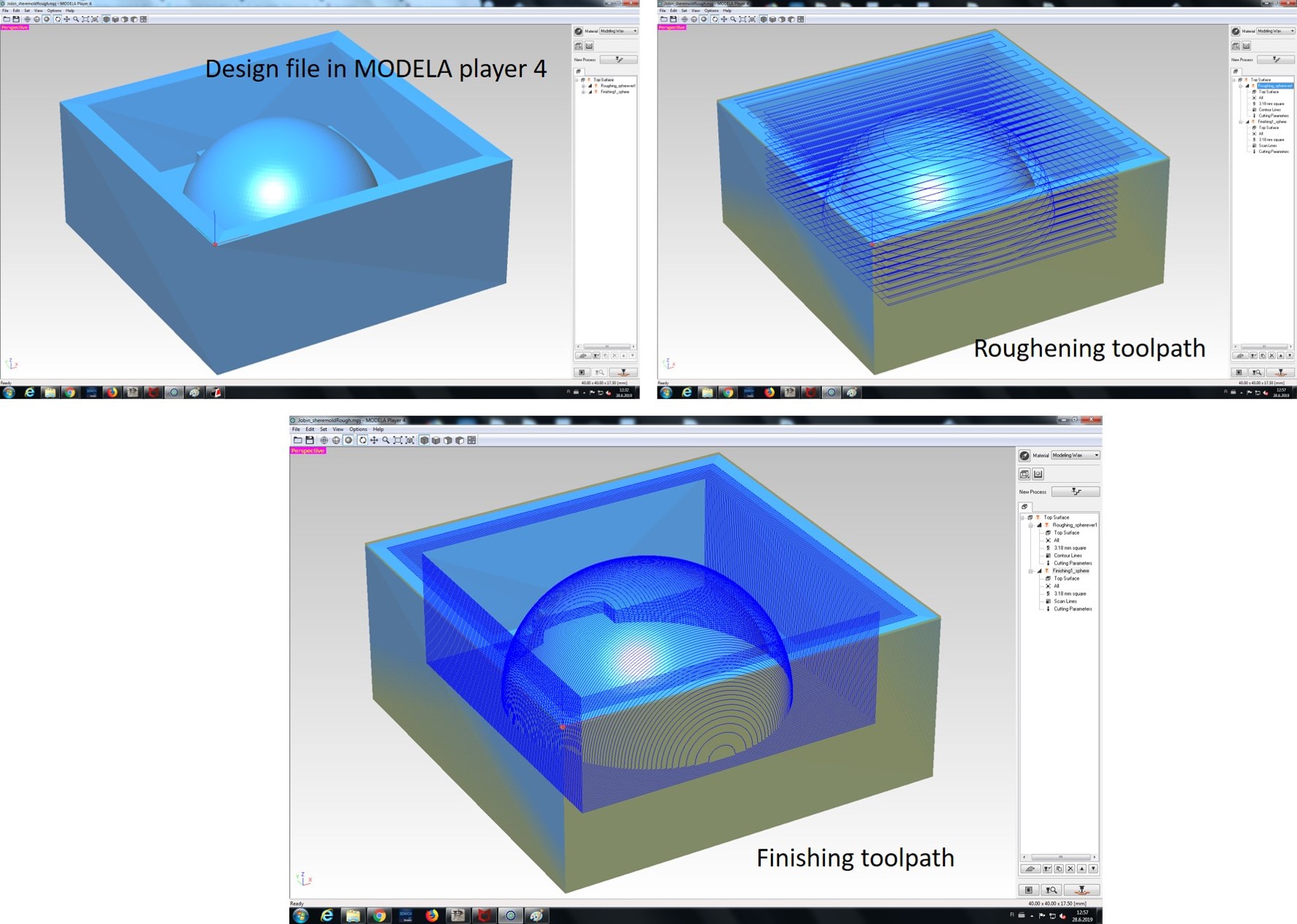Open Edit menu in Finishing toolpath window

click(310, 429)
